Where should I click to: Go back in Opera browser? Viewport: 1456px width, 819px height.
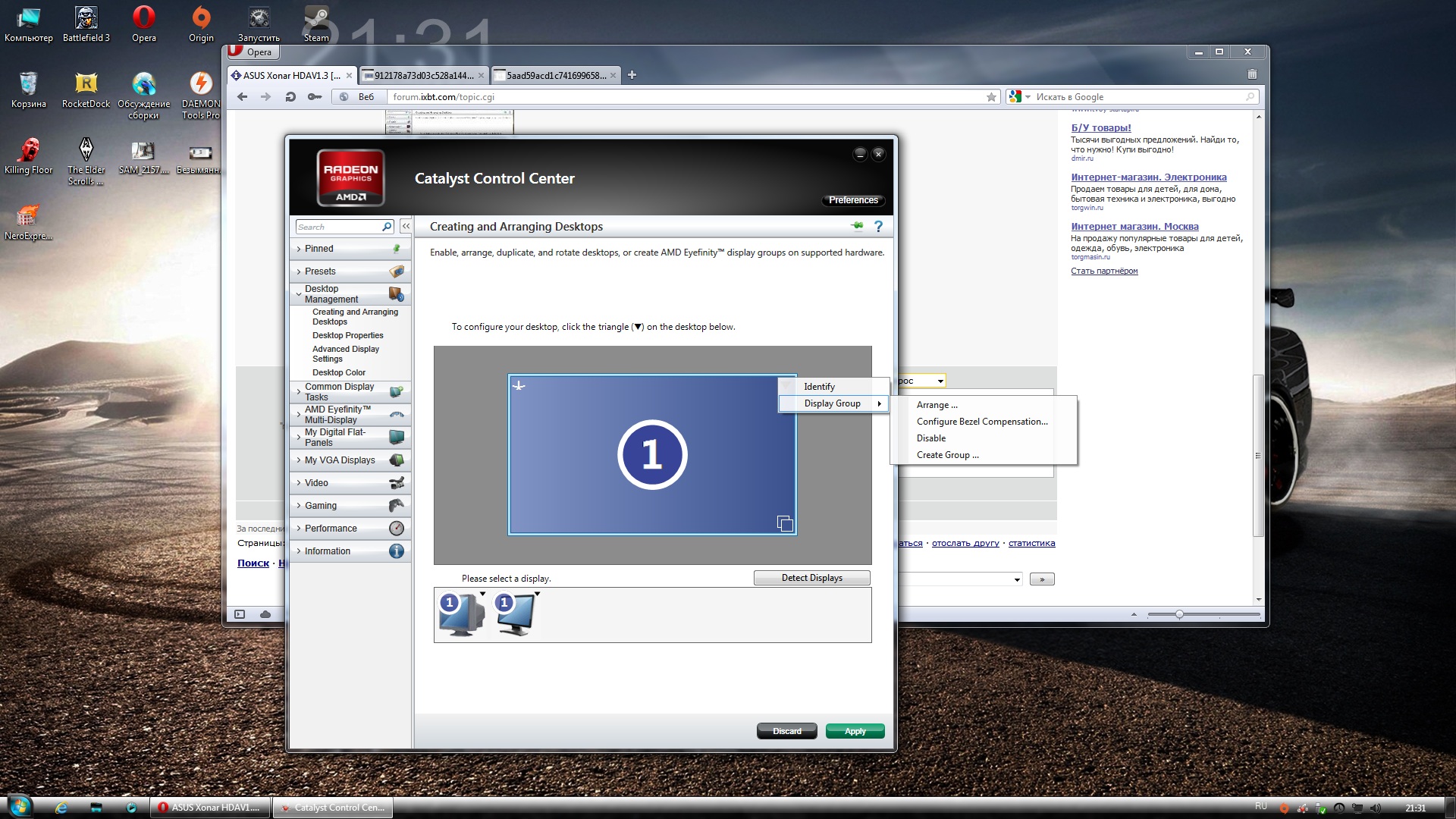[243, 97]
